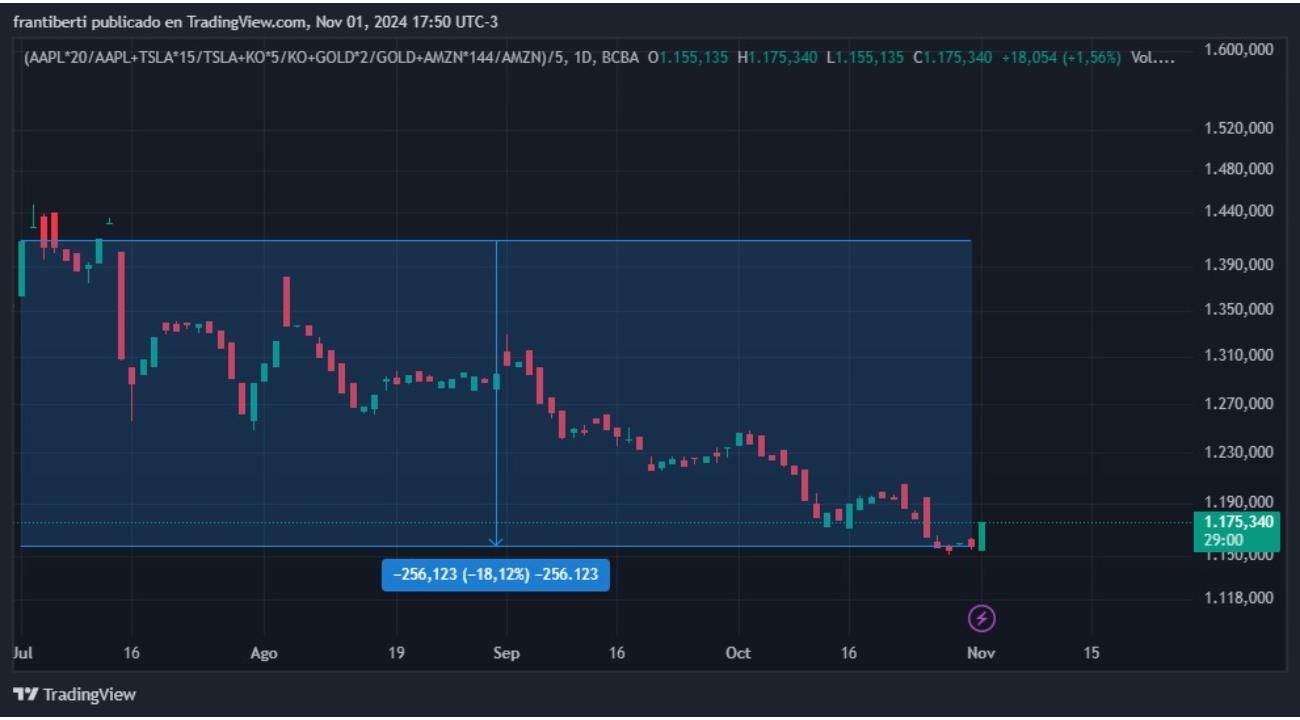Image resolution: width=1300 pixels, height=720 pixels.
Task: Click the TradingView logo at bottom left
Action: click(75, 694)
